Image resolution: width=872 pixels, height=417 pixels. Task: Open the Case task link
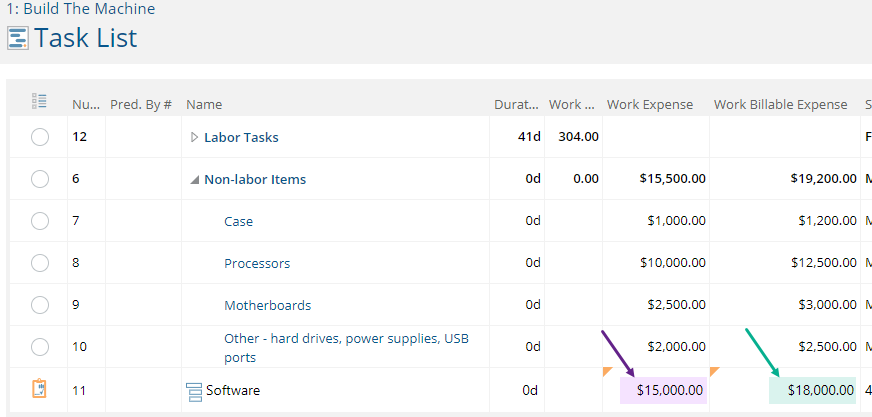pos(239,221)
